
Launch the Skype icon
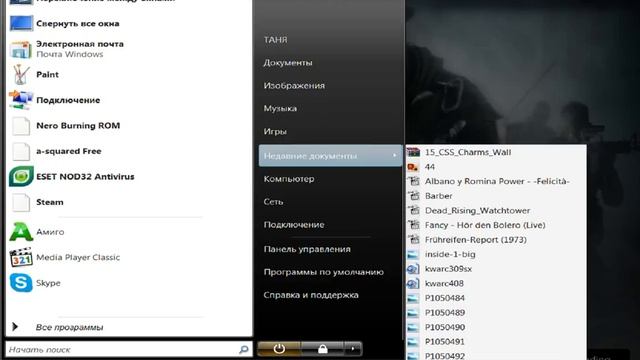21,283
